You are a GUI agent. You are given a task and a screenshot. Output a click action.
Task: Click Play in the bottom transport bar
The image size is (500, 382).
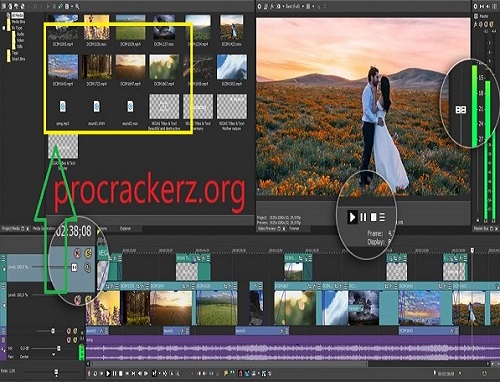(x=108, y=374)
